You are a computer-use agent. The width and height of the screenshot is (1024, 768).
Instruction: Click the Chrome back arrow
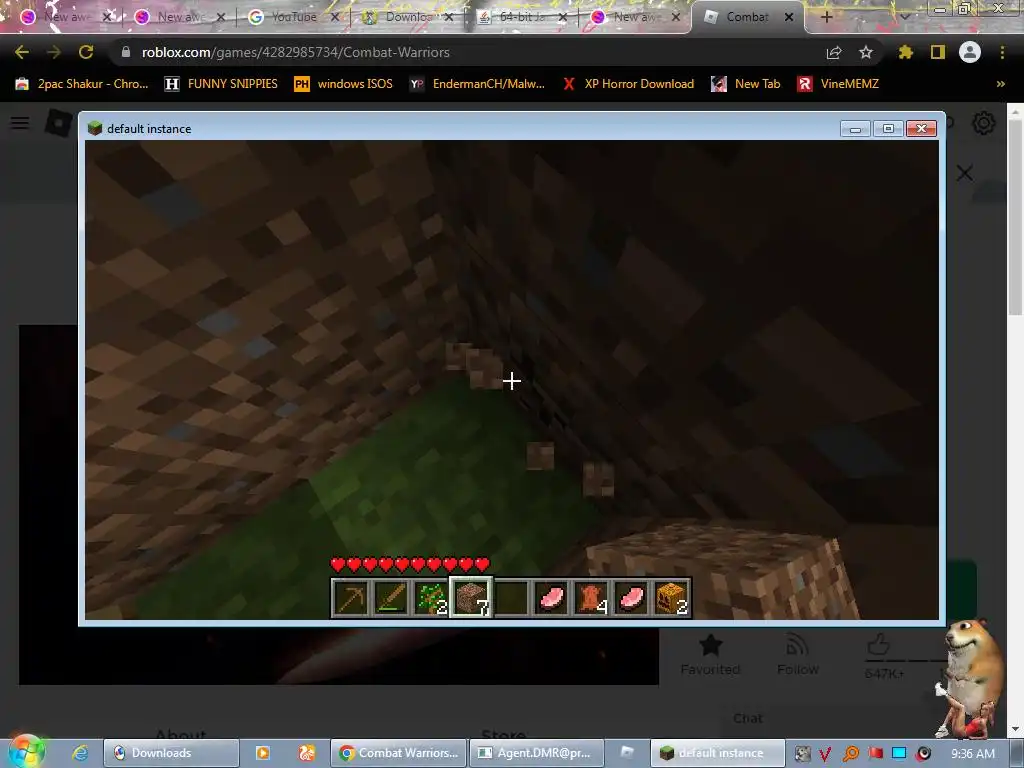click(x=22, y=52)
